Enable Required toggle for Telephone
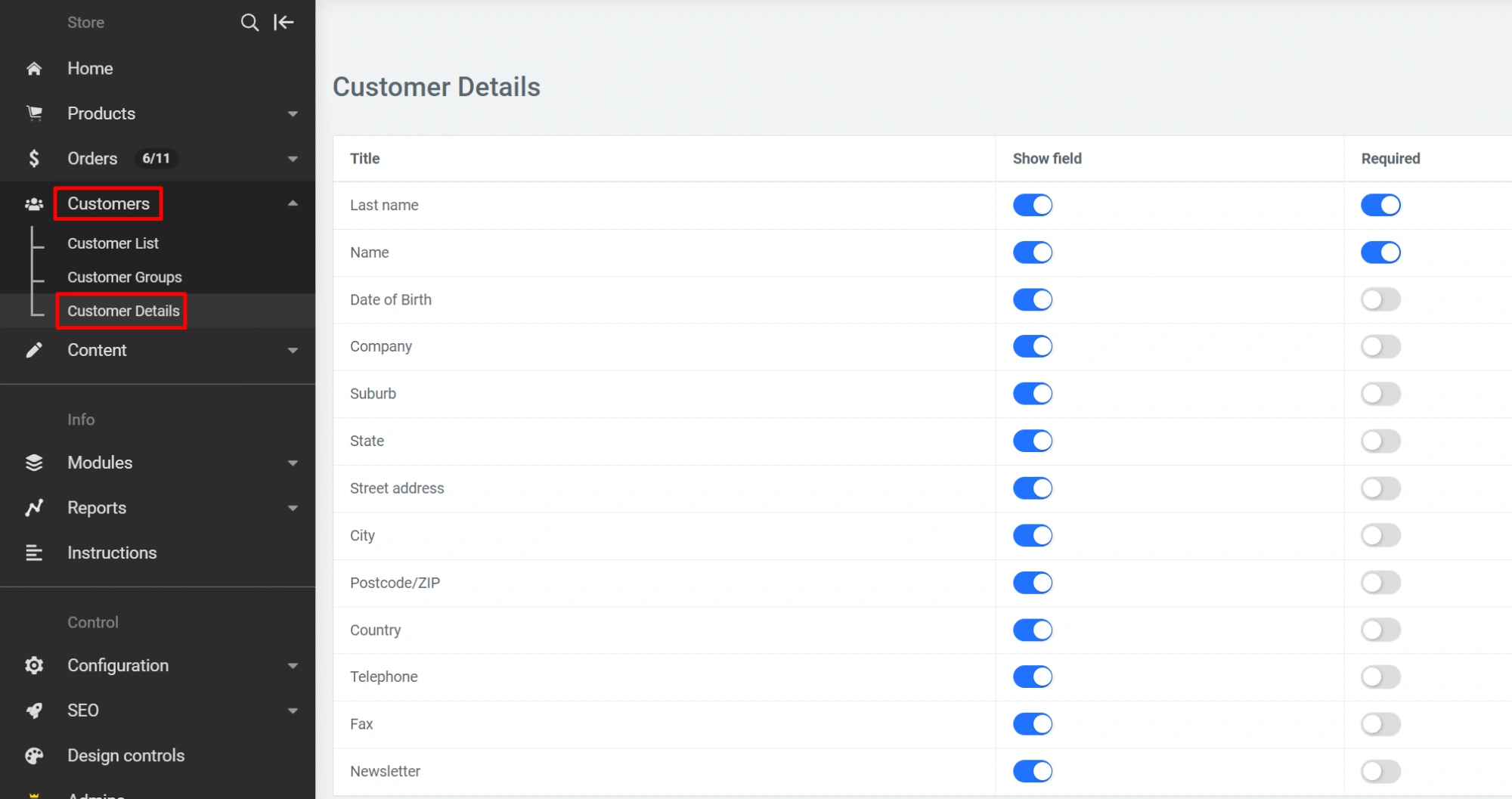 (1380, 677)
